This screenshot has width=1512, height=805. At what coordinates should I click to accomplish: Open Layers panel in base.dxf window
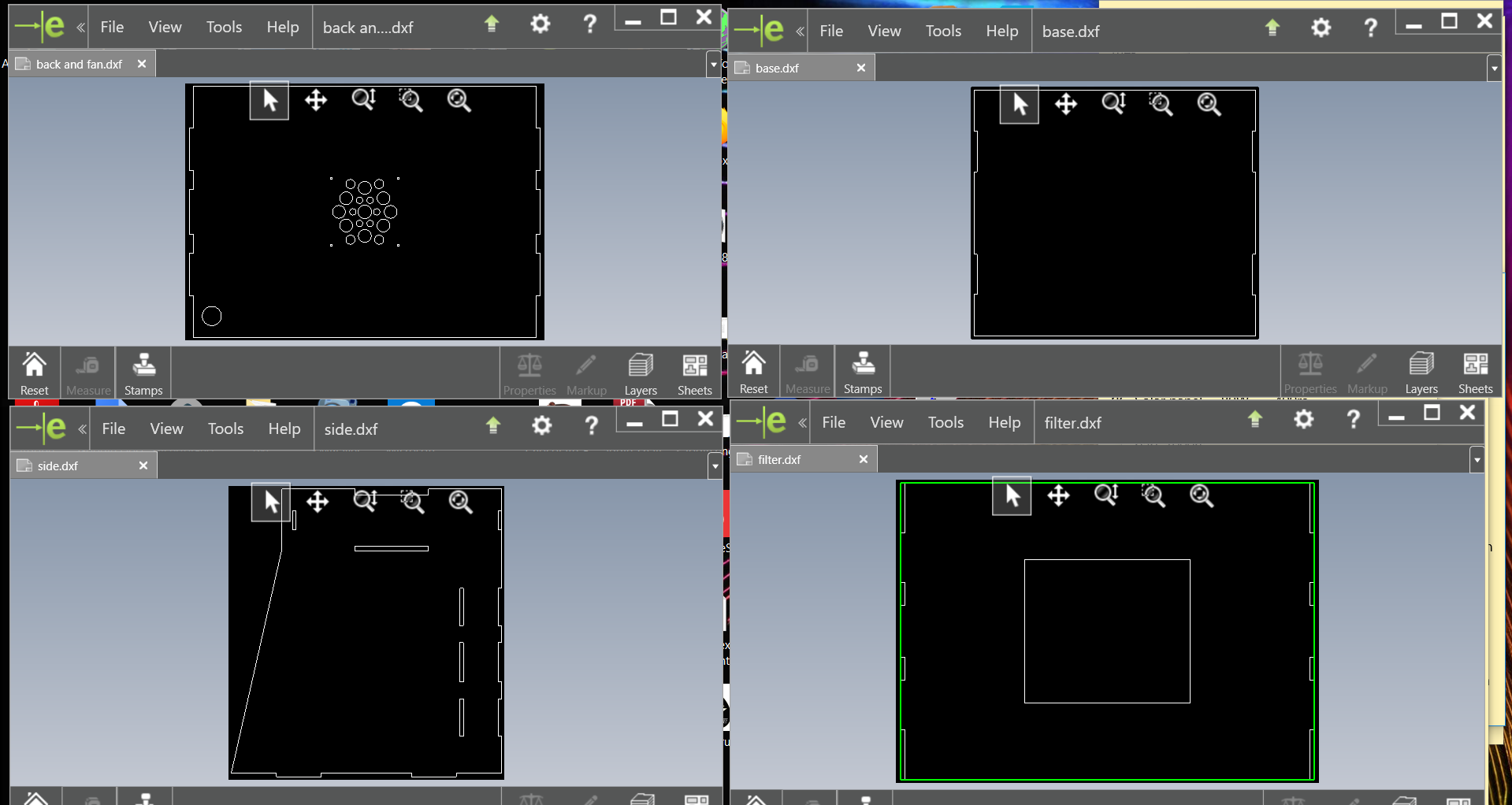point(1421,373)
